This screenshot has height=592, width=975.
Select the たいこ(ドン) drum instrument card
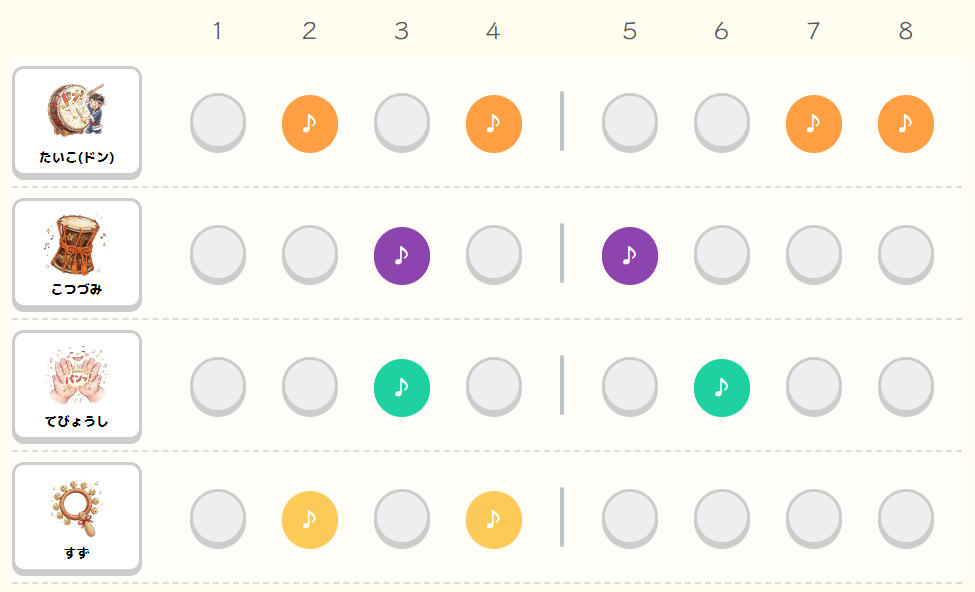pos(77,122)
